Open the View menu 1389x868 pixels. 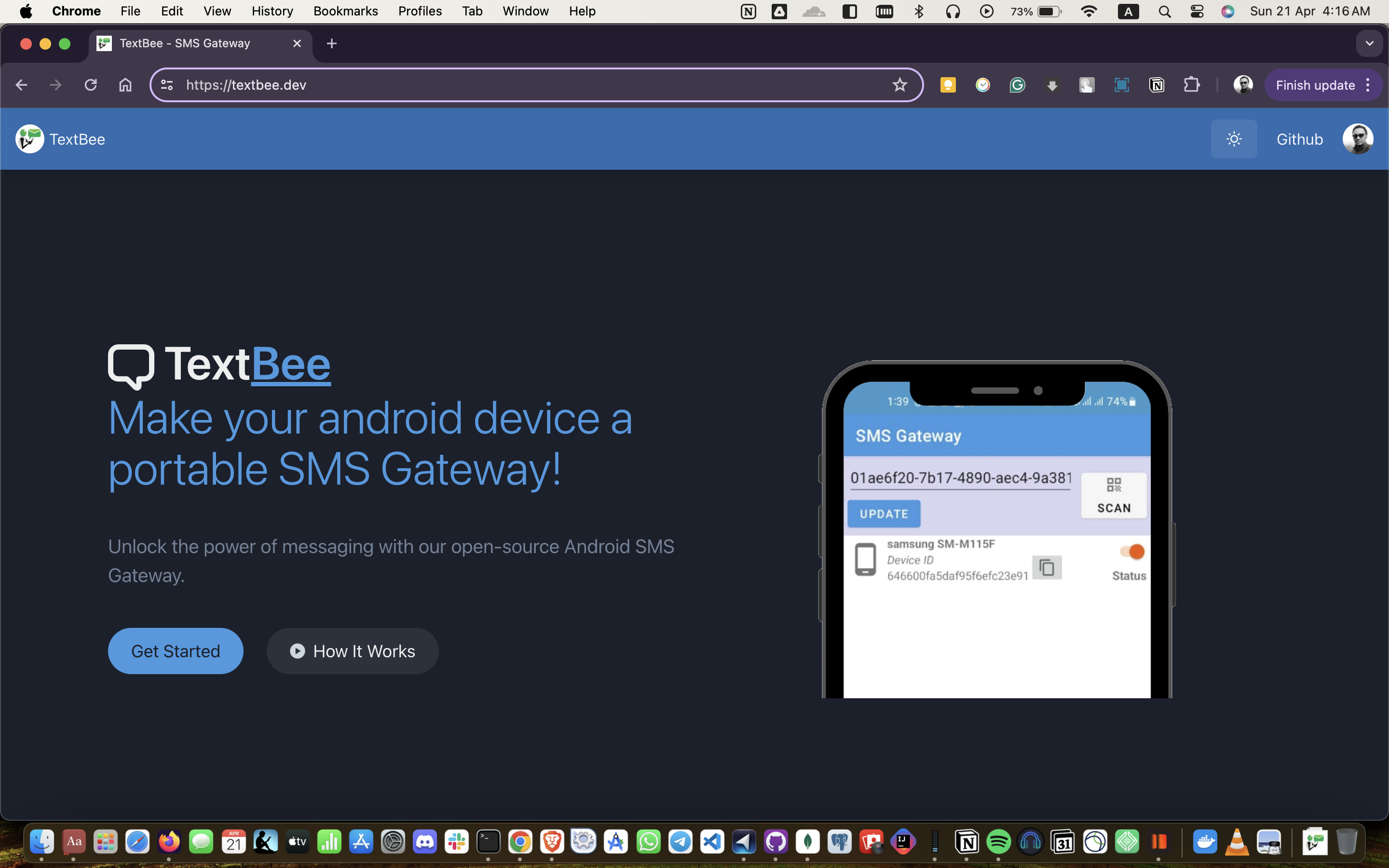point(217,11)
